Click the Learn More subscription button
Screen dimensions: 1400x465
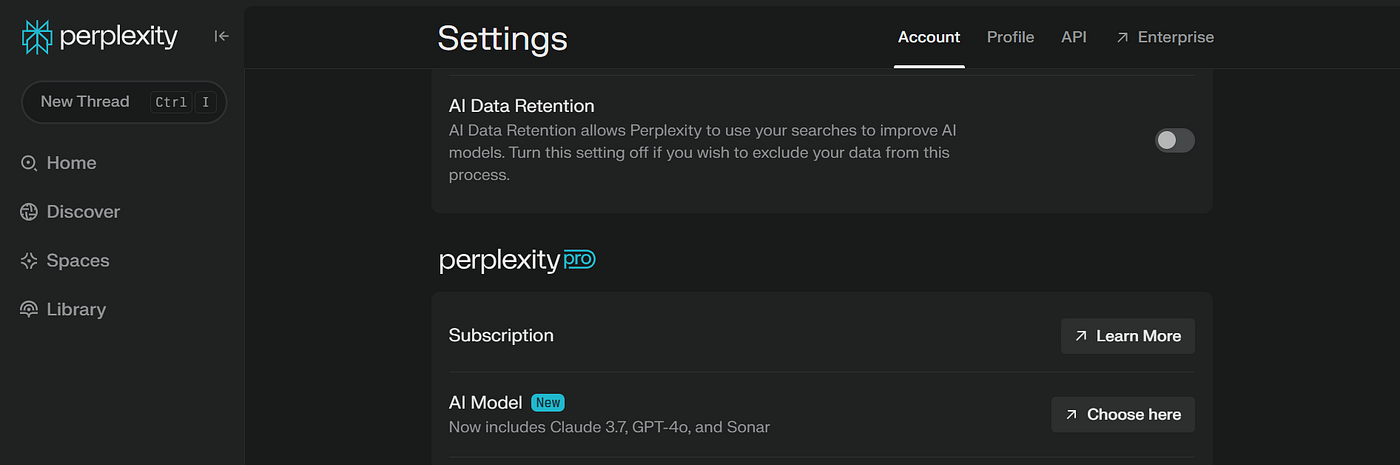click(1127, 336)
